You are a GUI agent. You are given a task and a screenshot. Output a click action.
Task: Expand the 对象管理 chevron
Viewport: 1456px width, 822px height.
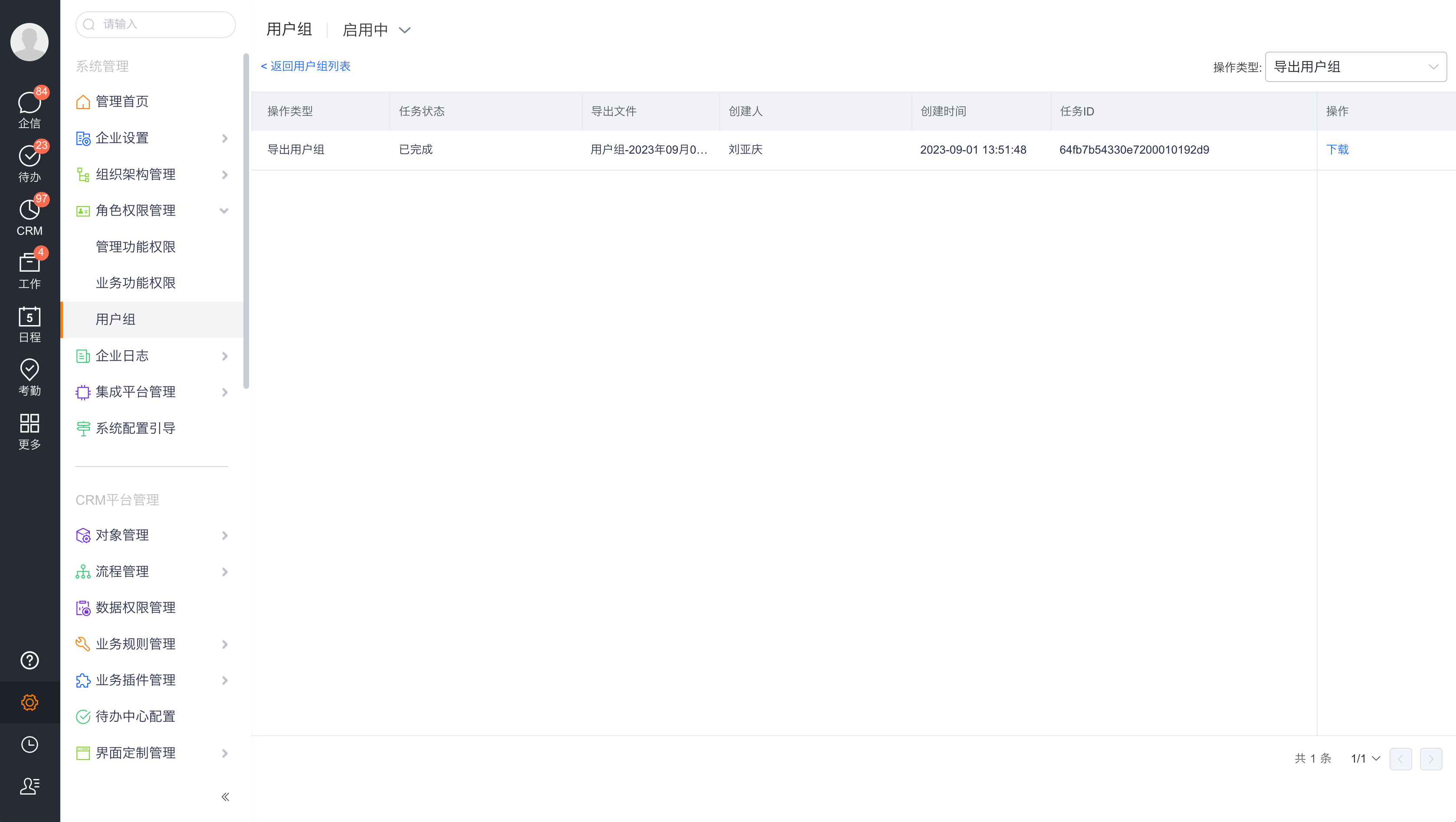tap(225, 536)
